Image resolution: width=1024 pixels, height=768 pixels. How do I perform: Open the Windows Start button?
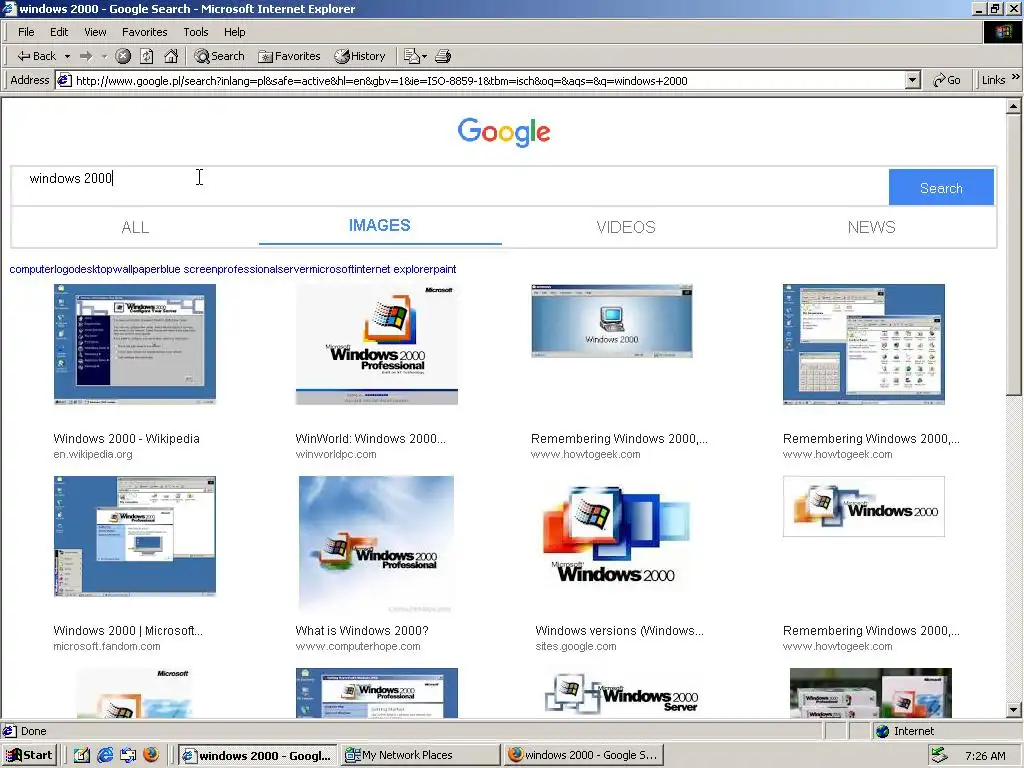[x=29, y=755]
